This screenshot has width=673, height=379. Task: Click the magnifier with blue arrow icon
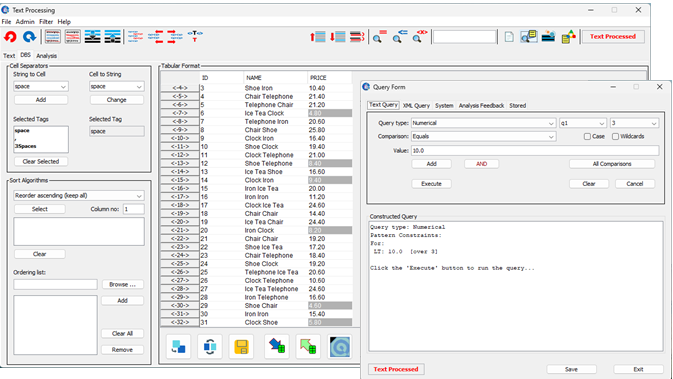(400, 36)
